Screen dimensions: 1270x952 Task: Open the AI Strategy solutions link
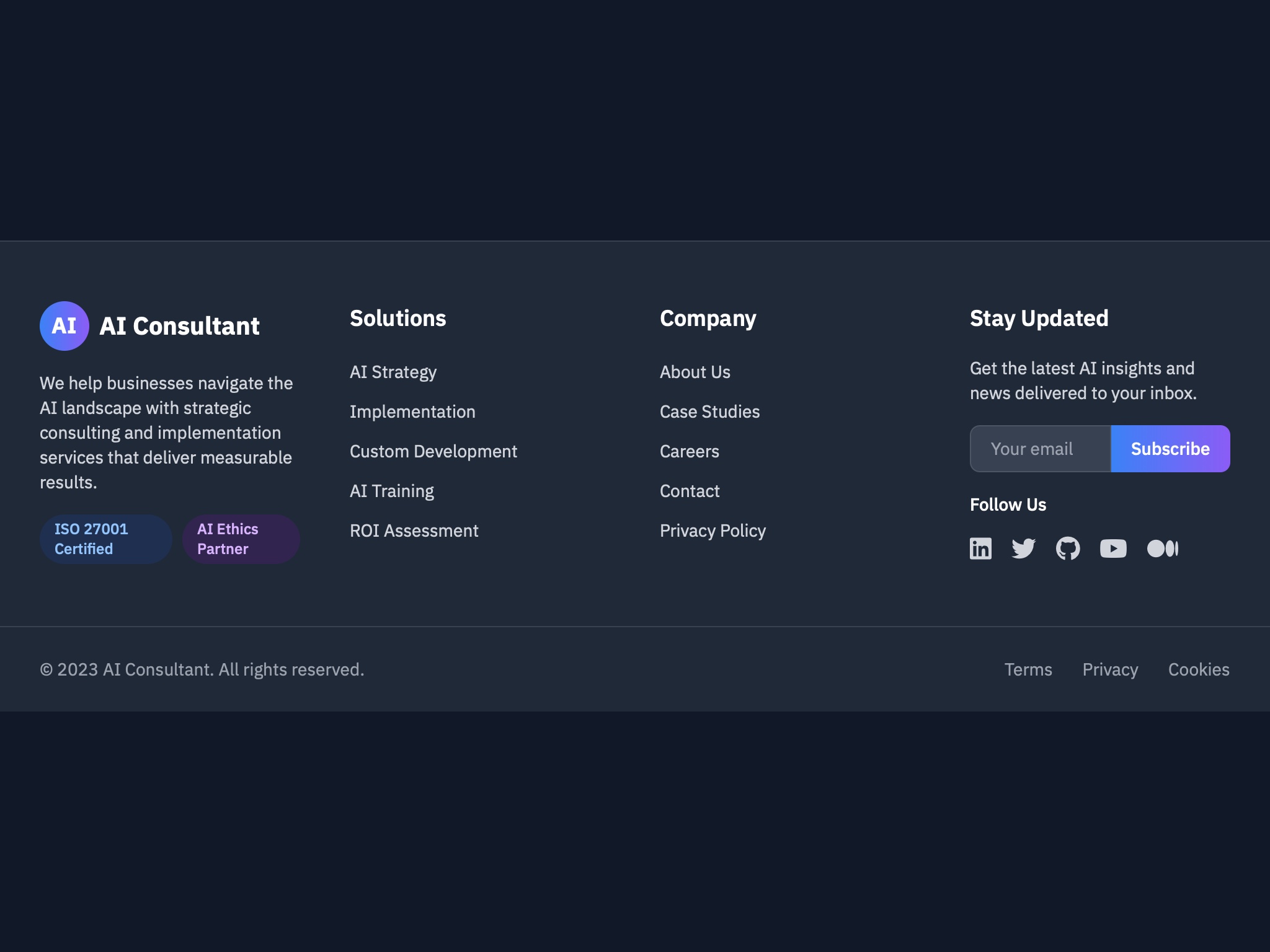393,372
